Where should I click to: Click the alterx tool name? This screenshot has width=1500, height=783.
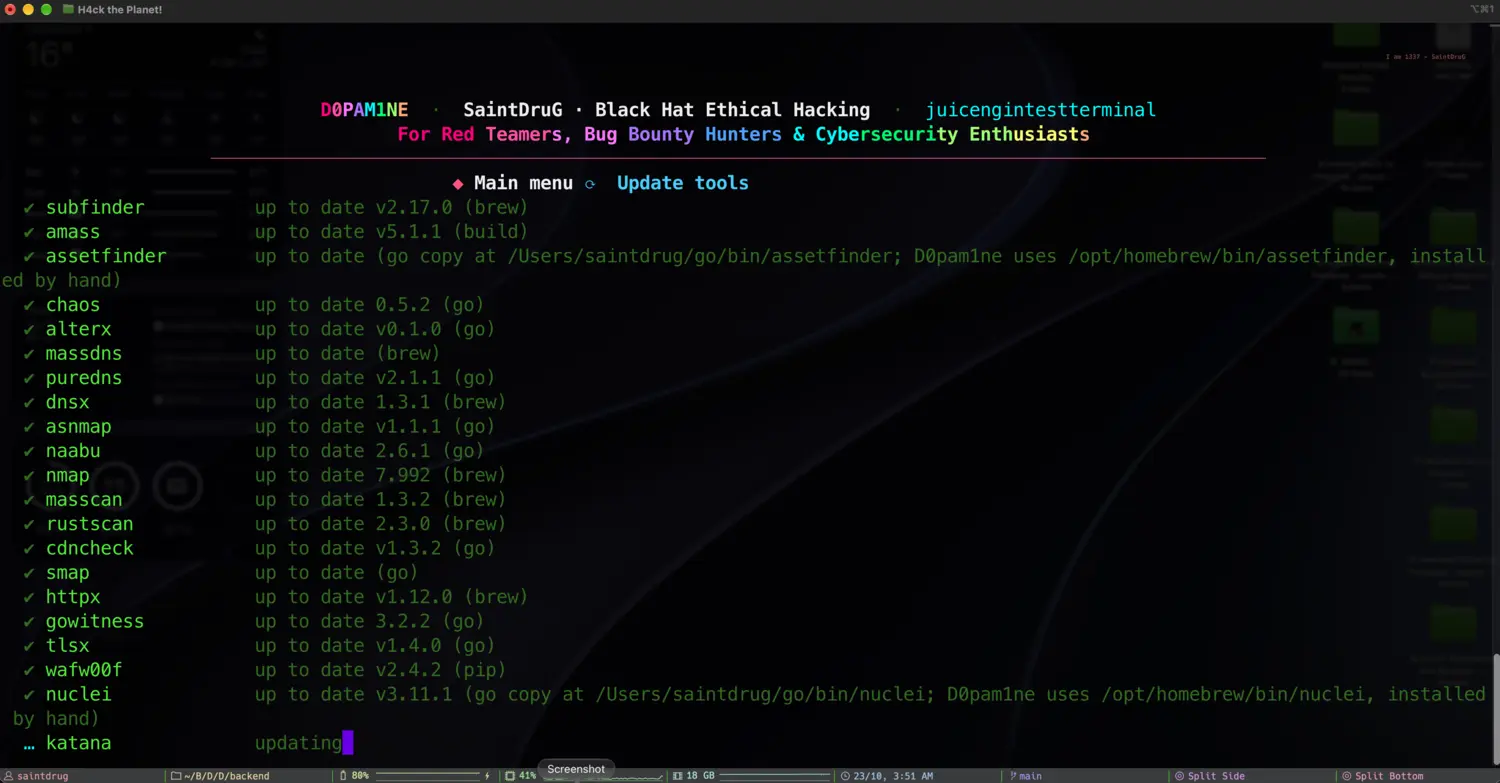tap(78, 329)
